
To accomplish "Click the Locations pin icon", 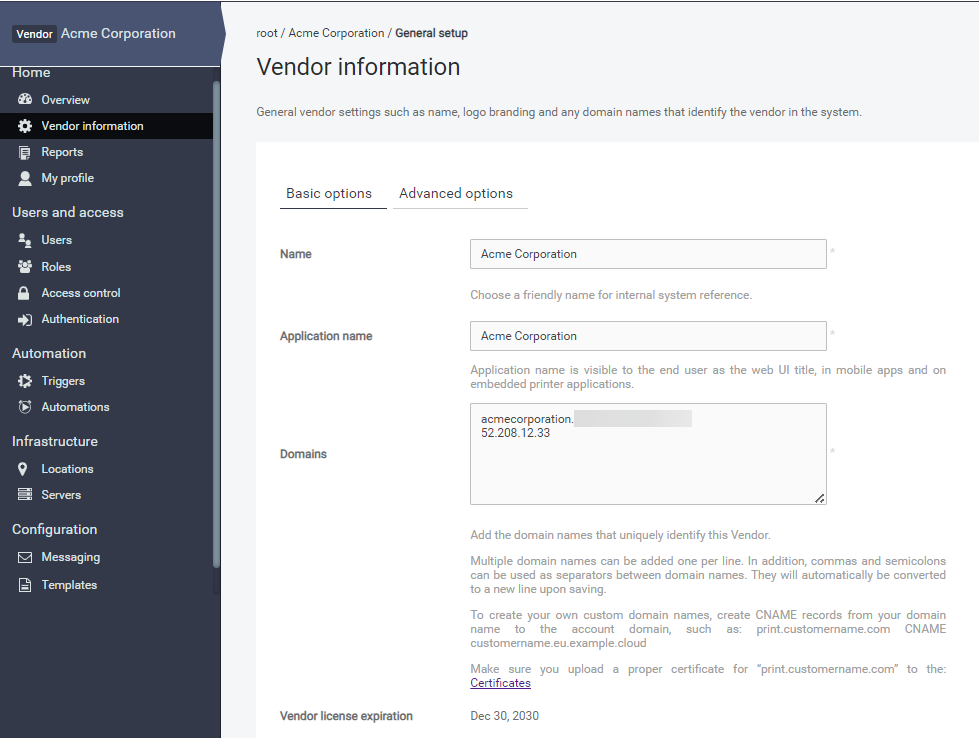I will pyautogui.click(x=25, y=469).
